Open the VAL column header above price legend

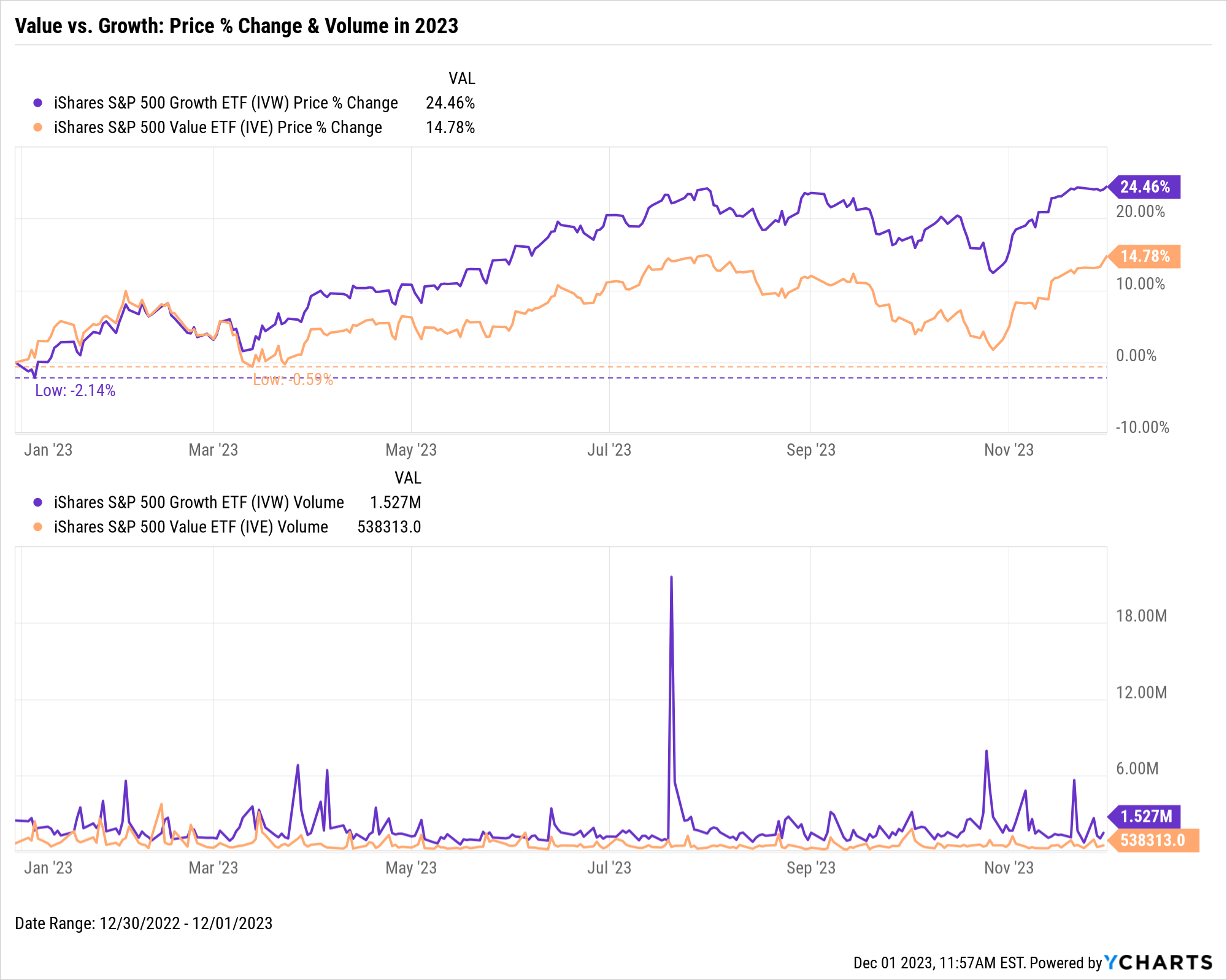461,78
